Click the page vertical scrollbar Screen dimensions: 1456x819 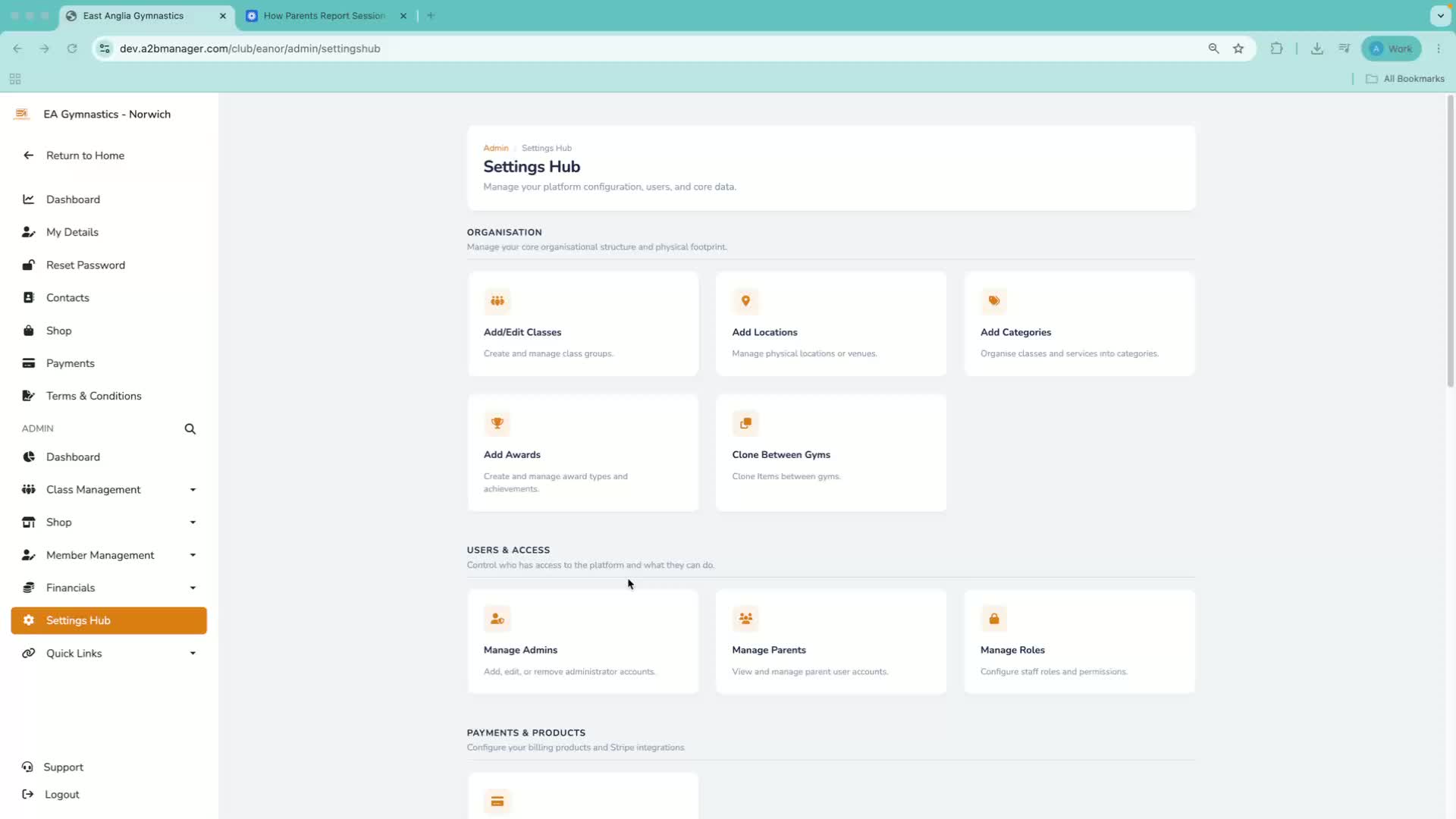tap(1450, 241)
